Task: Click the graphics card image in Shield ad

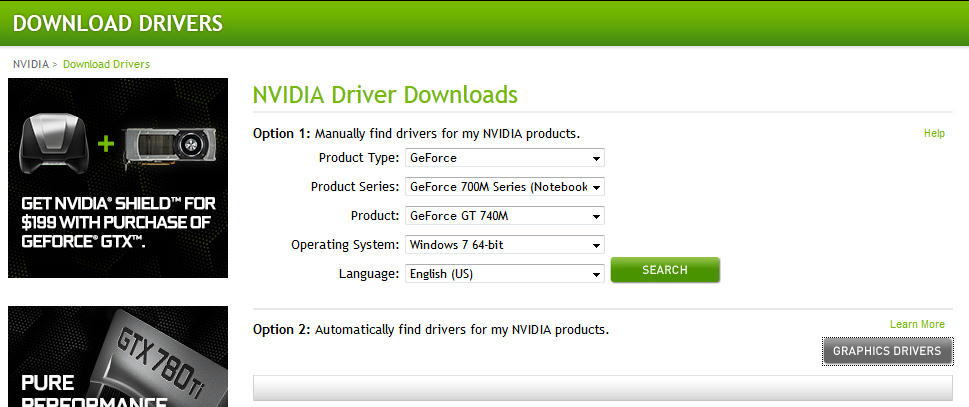Action: pos(173,146)
